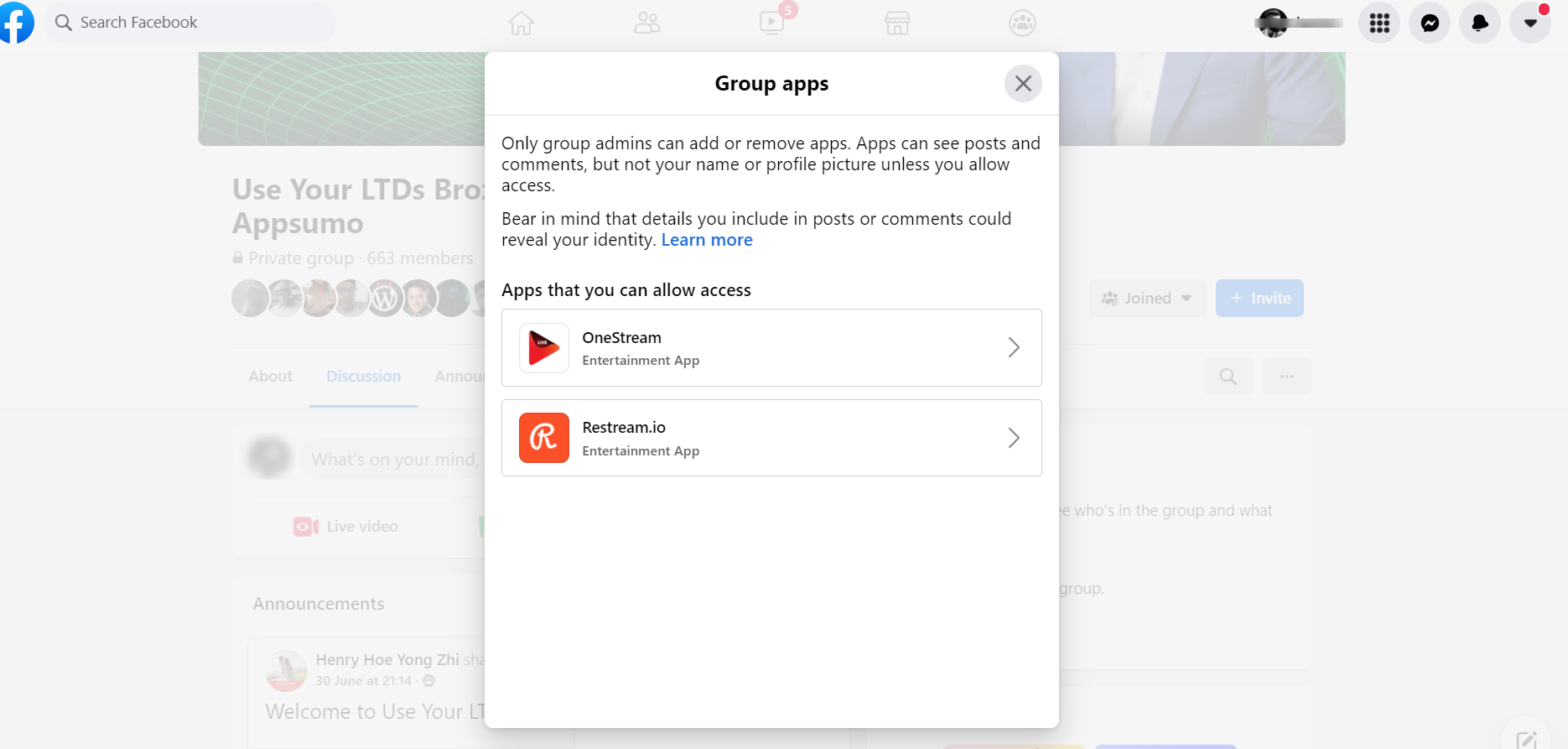Click the What's on your mind box
Image resolution: width=1568 pixels, height=749 pixels.
[x=392, y=459]
